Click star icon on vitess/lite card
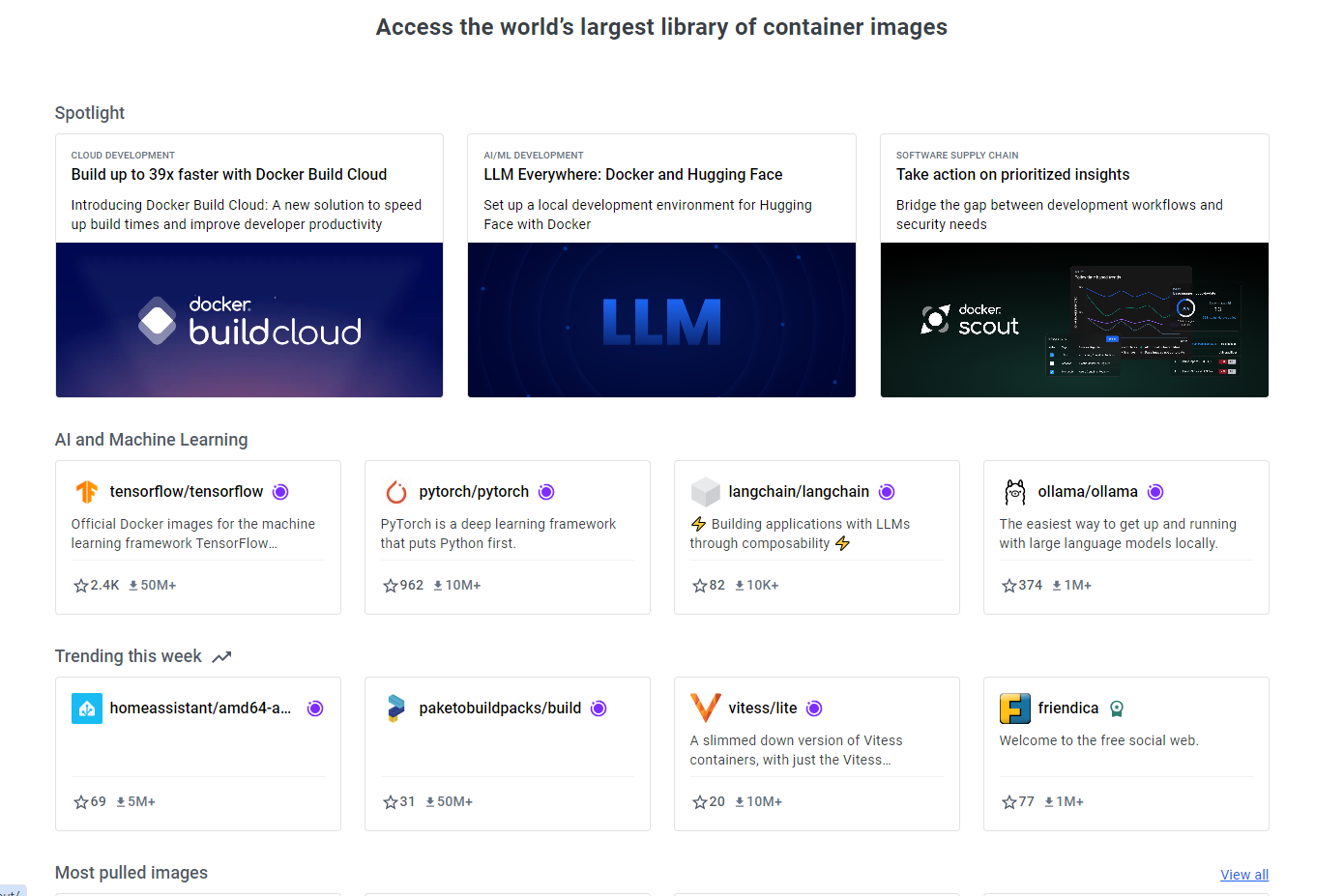The width and height of the screenshot is (1344, 896). [700, 802]
